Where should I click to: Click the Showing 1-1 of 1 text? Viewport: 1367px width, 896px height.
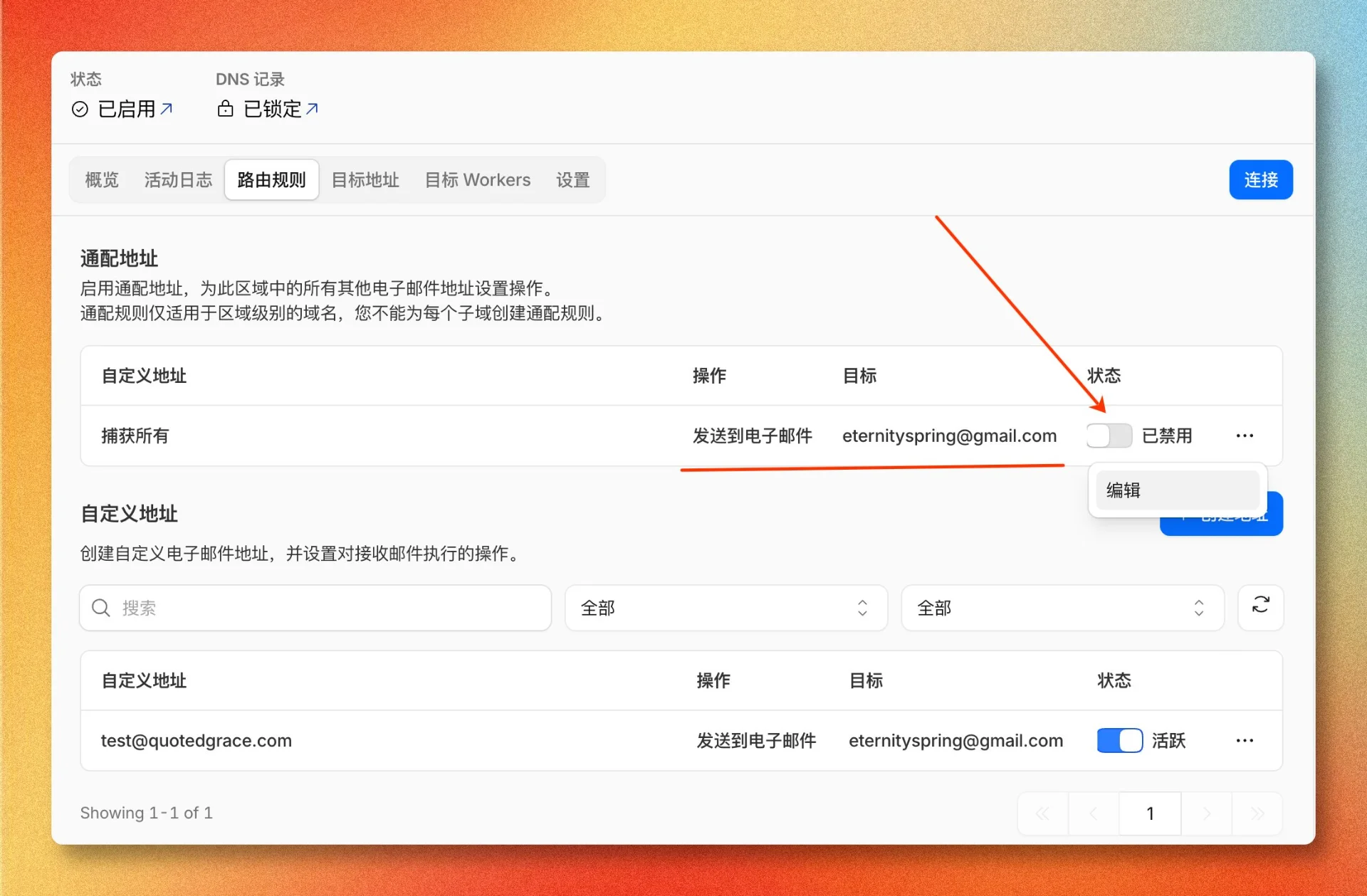pyautogui.click(x=146, y=813)
